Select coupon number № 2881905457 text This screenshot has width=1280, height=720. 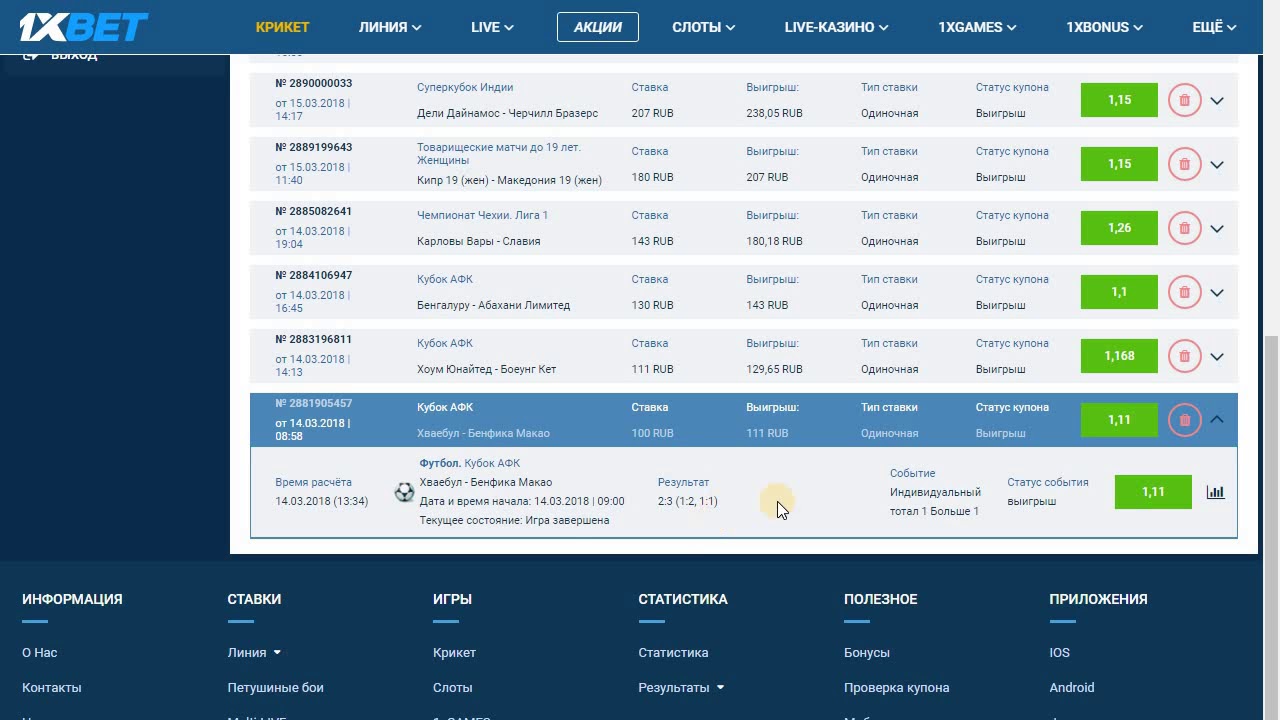(314, 403)
